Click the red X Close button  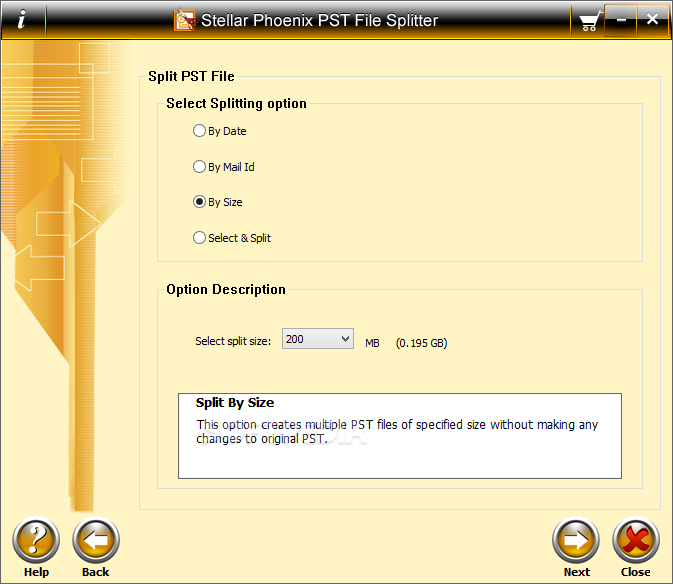point(636,540)
